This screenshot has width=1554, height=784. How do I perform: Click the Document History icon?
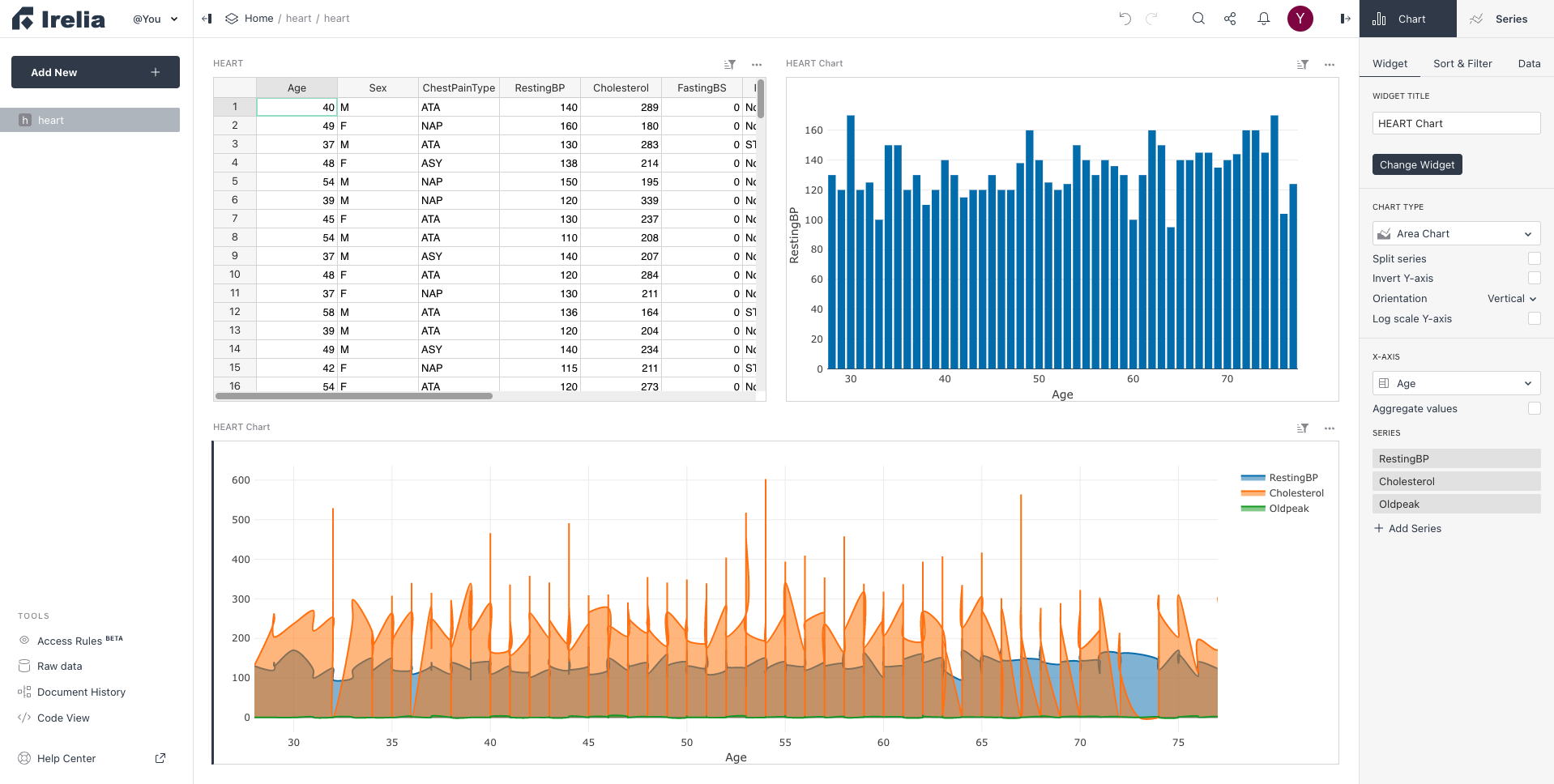pos(24,692)
